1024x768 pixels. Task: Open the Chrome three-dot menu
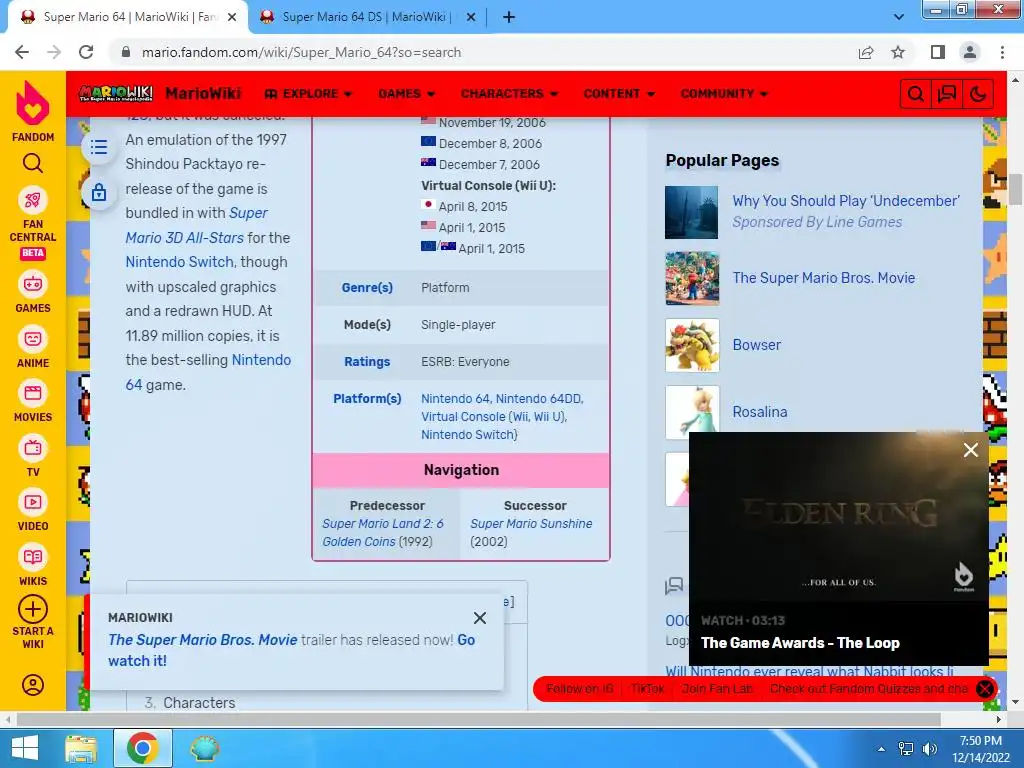tap(1002, 52)
